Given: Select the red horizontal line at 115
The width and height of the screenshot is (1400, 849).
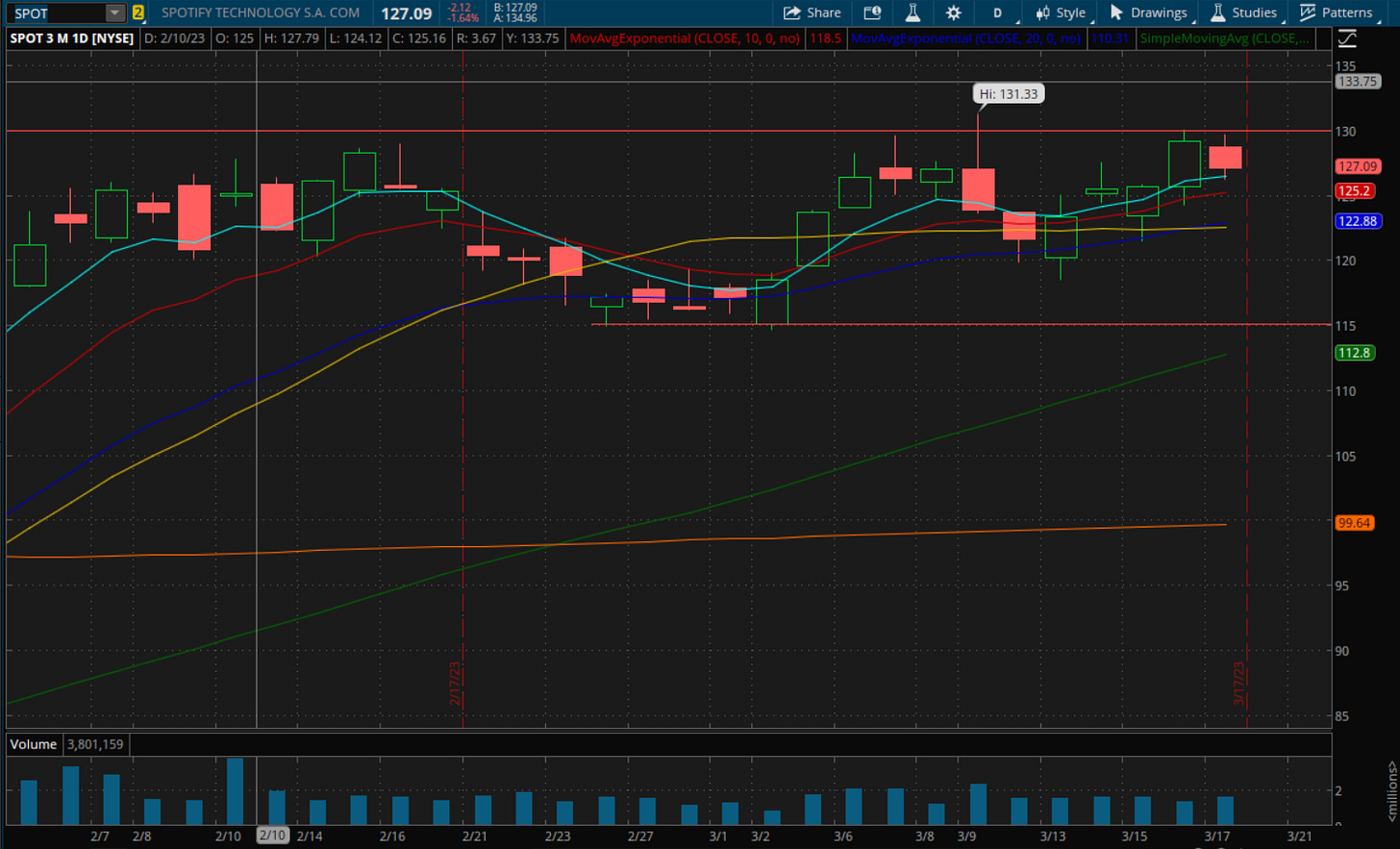Looking at the screenshot, I should pyautogui.click(x=962, y=325).
